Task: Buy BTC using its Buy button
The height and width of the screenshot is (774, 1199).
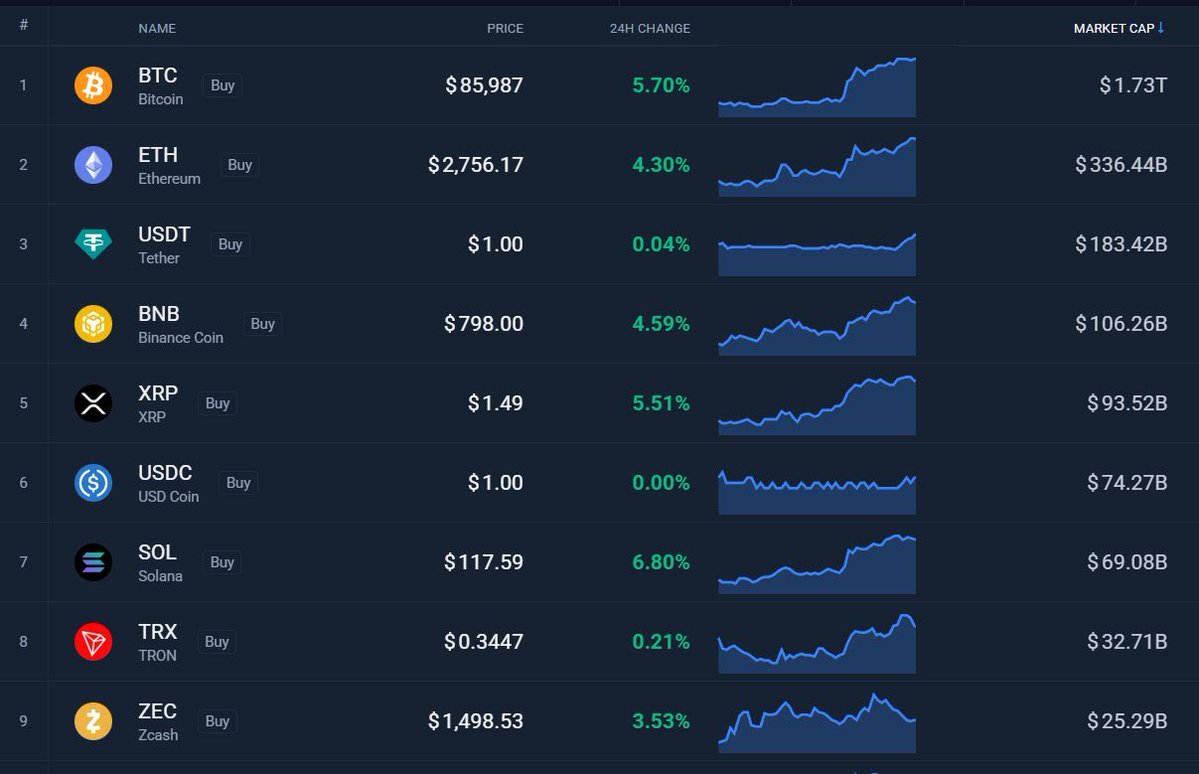Action: pos(223,85)
